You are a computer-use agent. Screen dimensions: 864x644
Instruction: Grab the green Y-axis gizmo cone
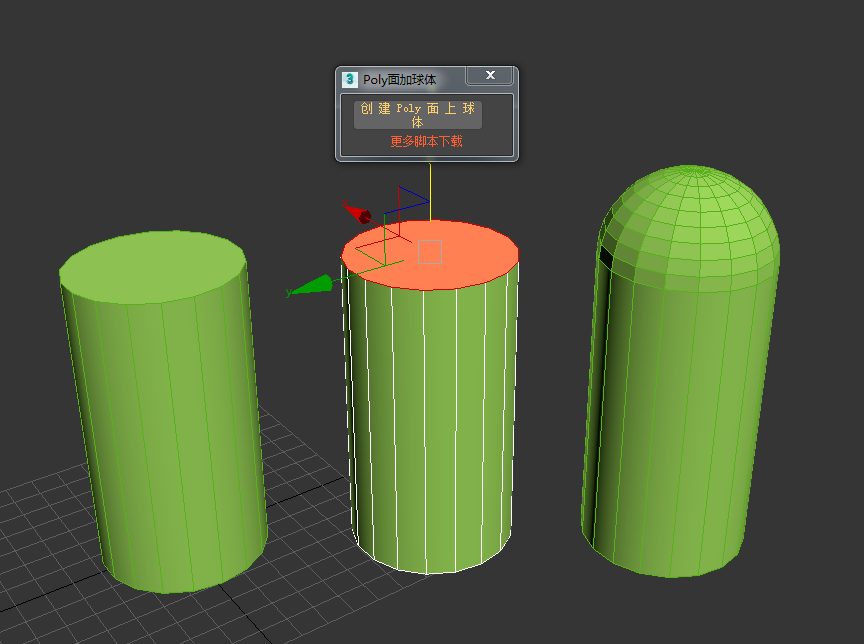(x=313, y=286)
